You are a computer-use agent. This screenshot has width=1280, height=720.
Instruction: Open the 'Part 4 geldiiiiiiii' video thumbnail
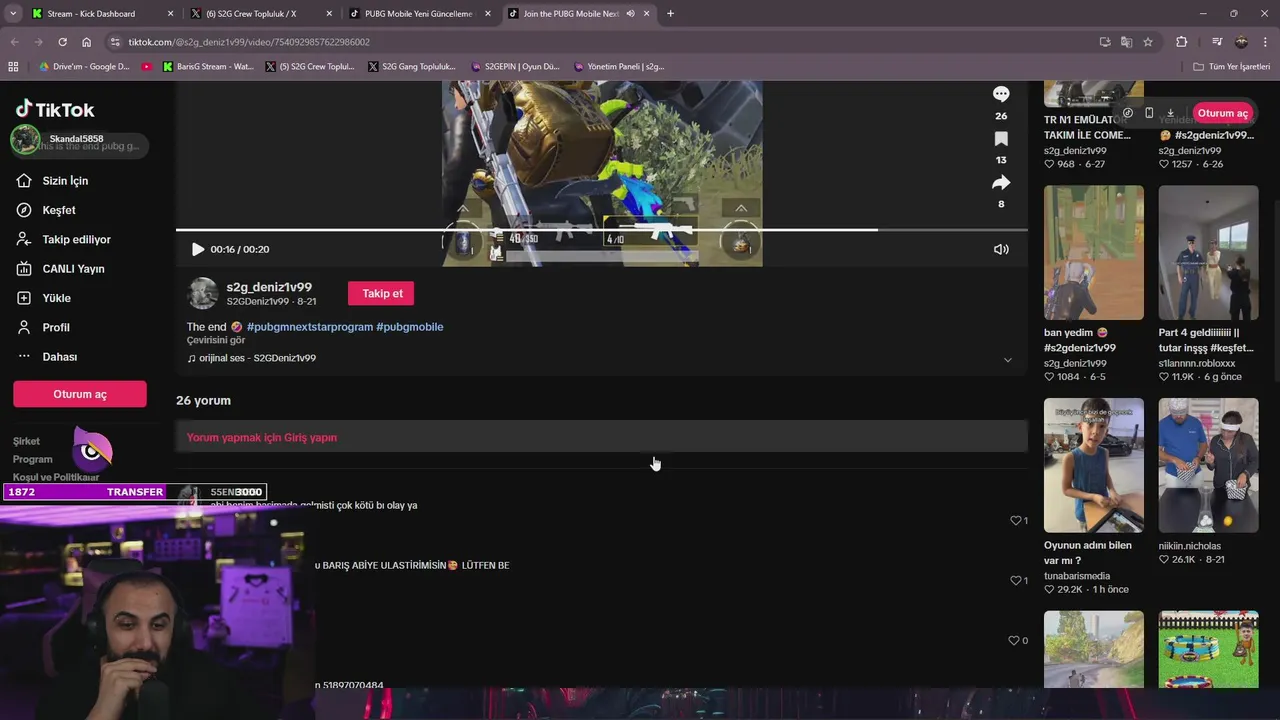[x=1208, y=252]
